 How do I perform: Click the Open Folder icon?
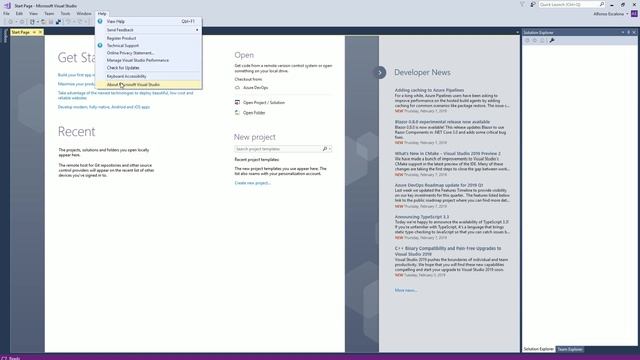coord(238,113)
